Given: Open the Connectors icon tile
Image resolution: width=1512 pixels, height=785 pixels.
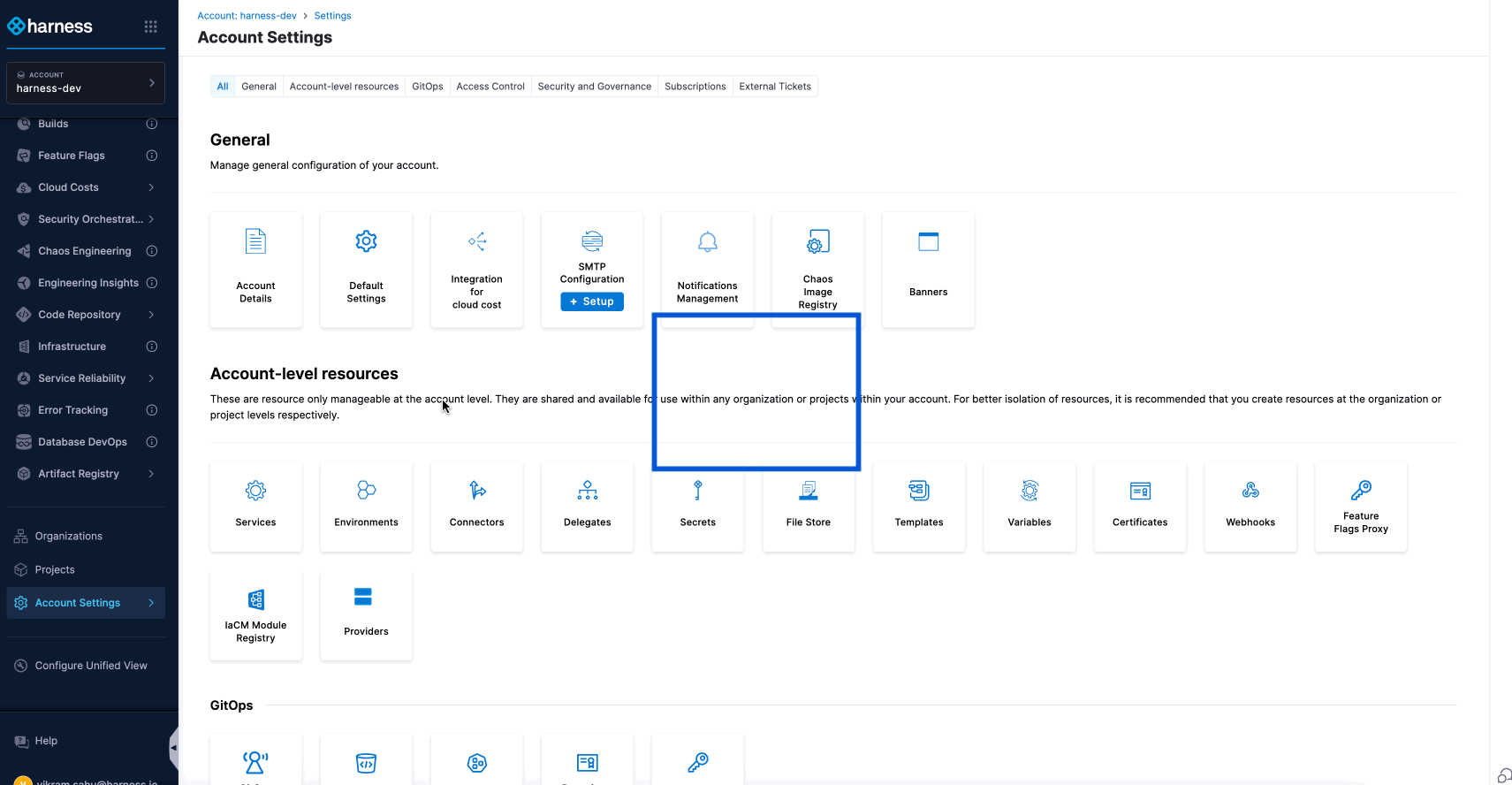Looking at the screenshot, I should pos(476,491).
